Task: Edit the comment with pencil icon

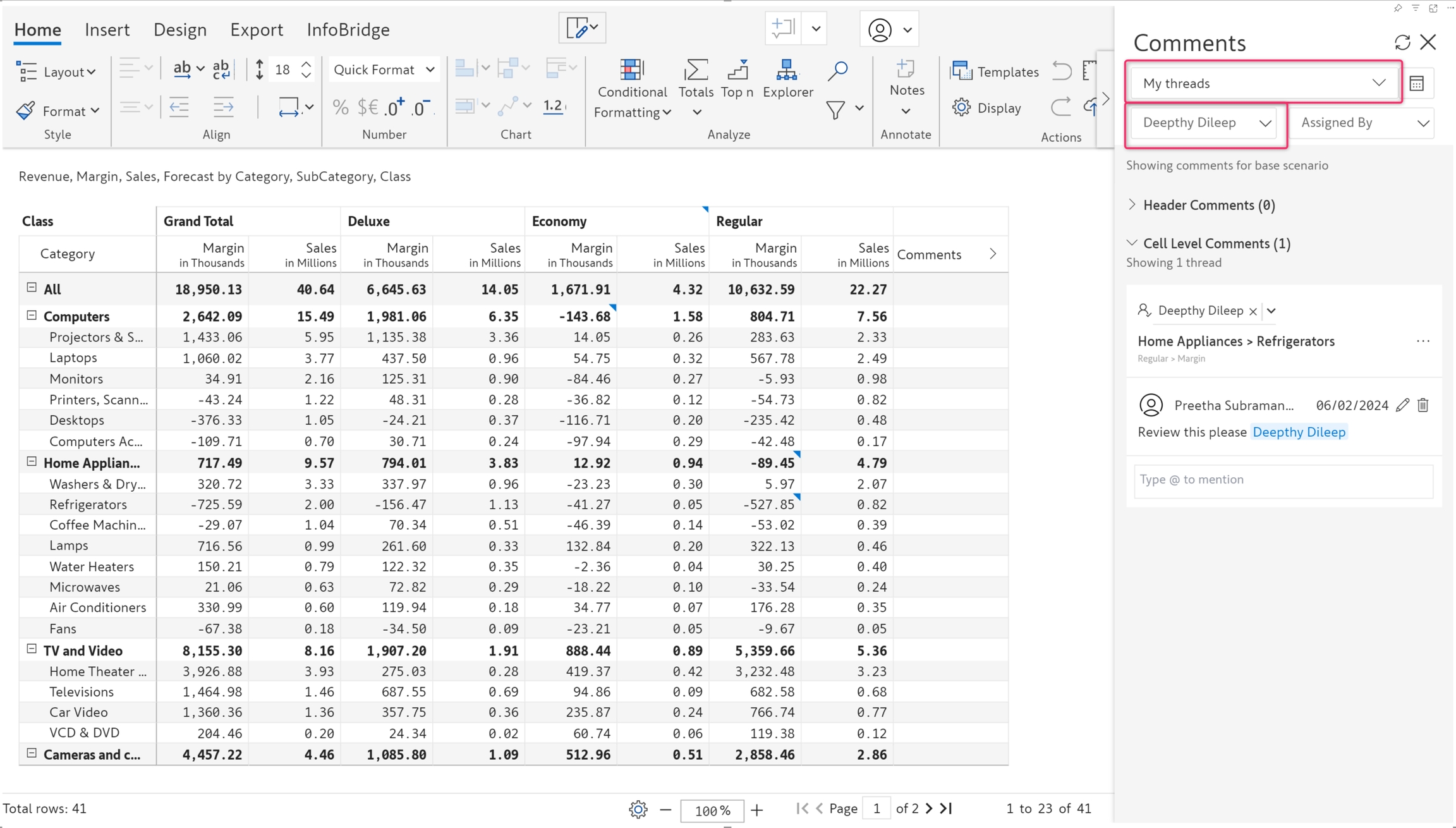Action: [1402, 405]
